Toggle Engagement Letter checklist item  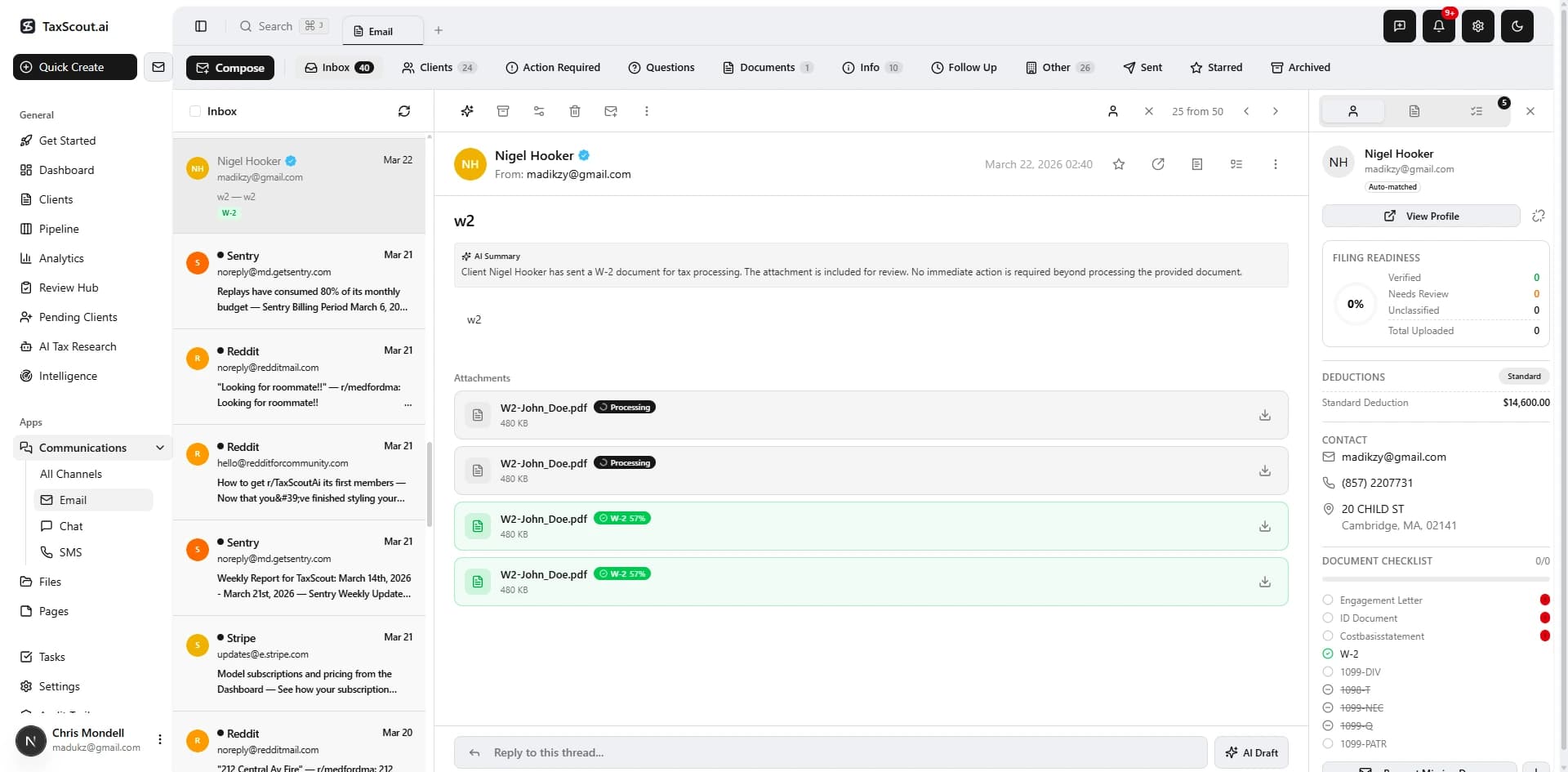1328,600
